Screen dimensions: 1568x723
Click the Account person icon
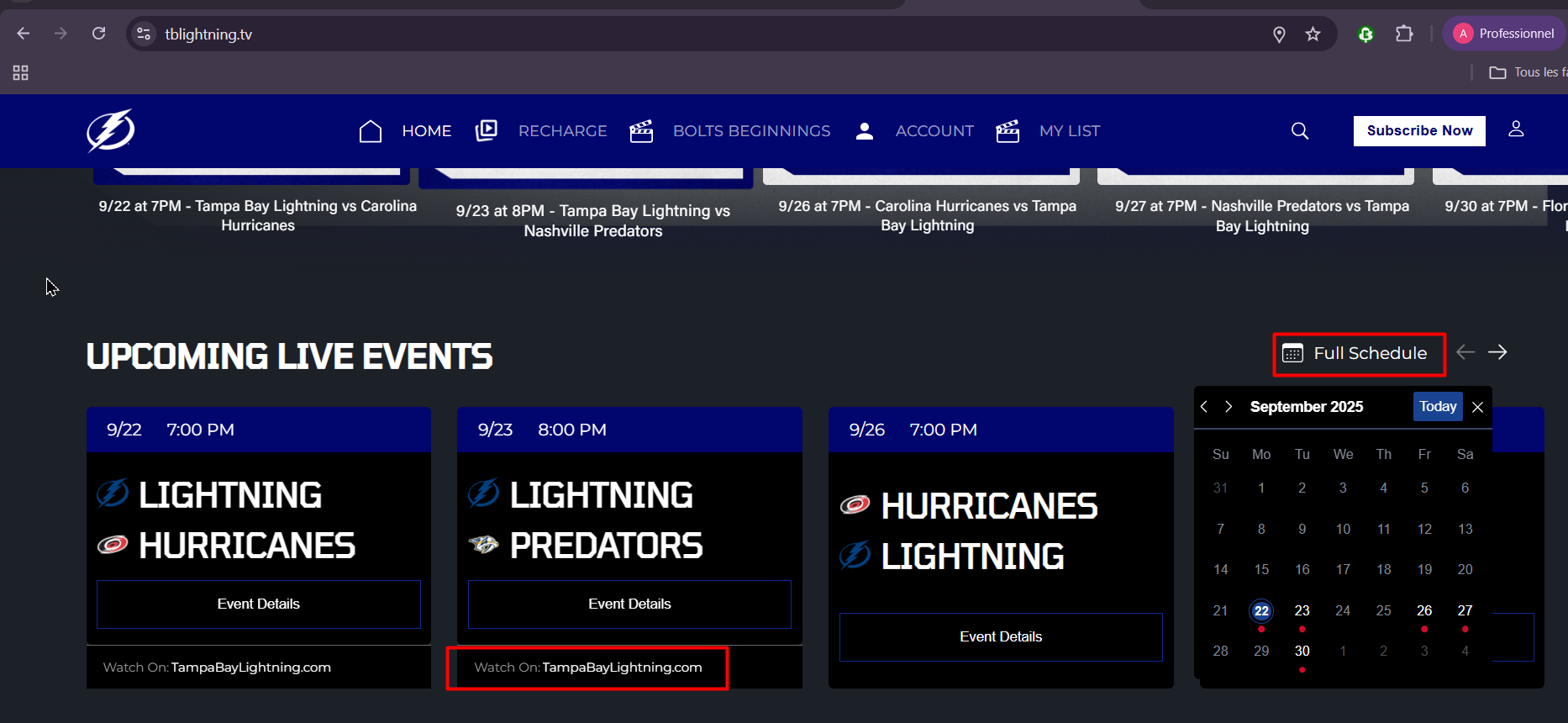pyautogui.click(x=865, y=131)
